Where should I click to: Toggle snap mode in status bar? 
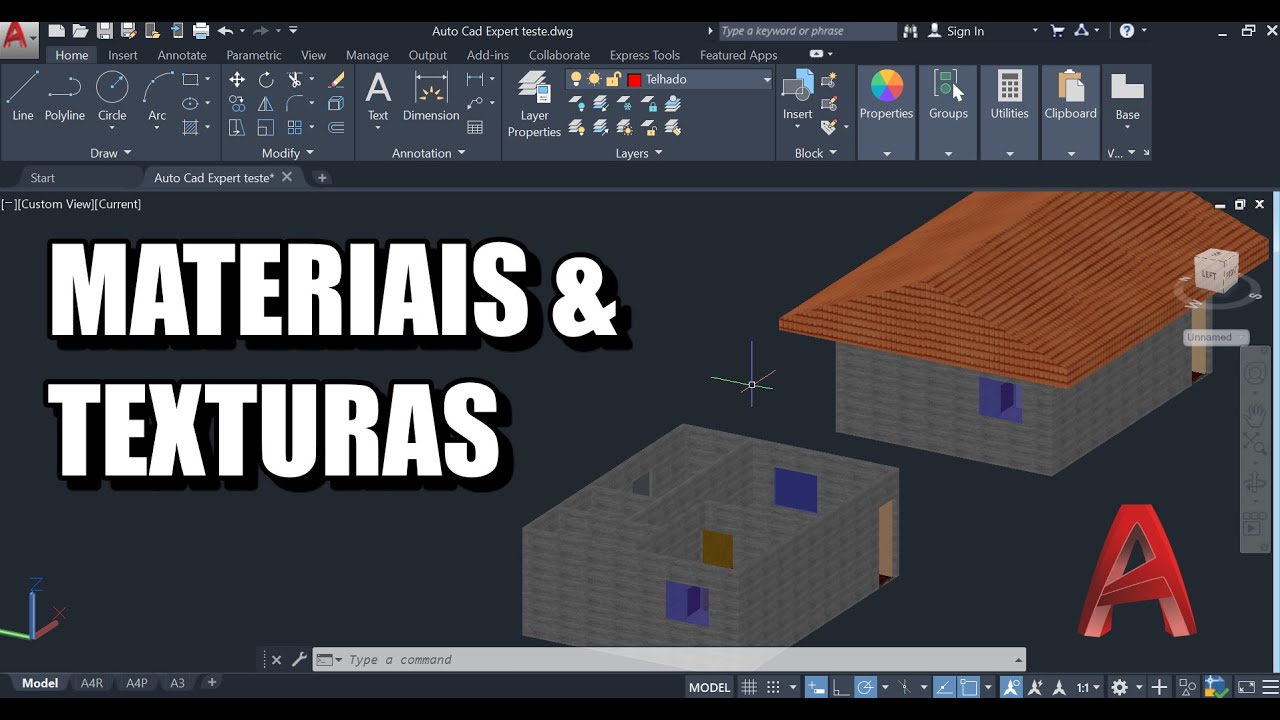click(x=772, y=688)
